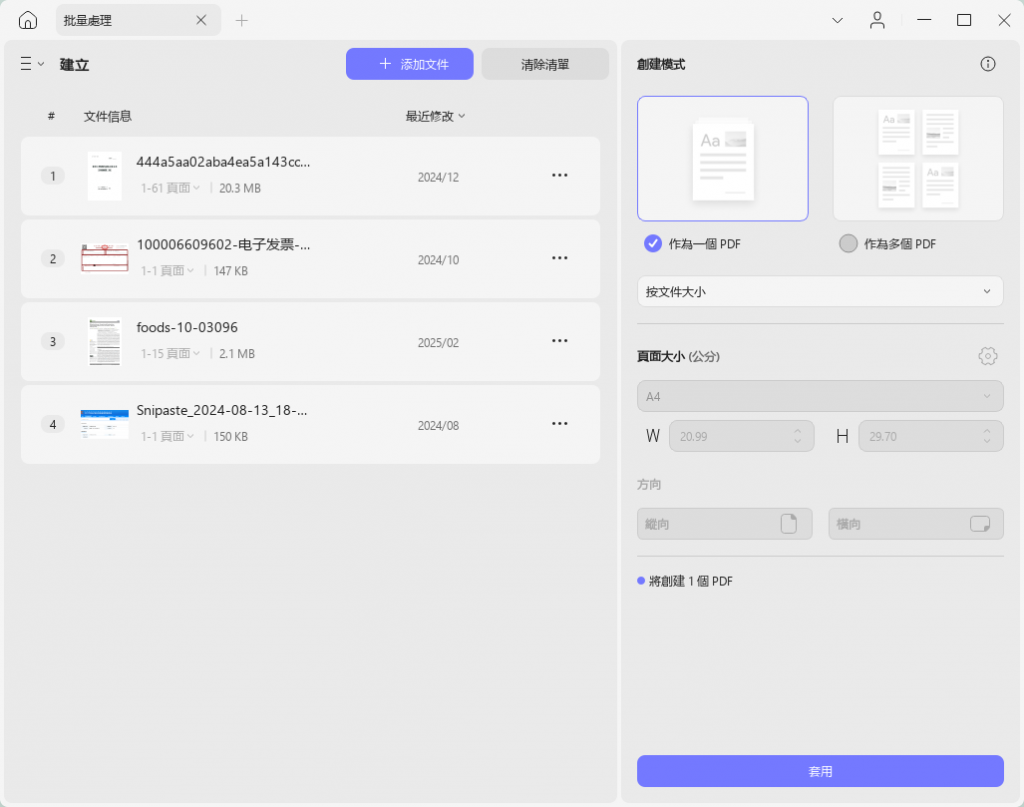Choose the multiple PDF mode card
Image resolution: width=1024 pixels, height=807 pixels.
coord(918,159)
